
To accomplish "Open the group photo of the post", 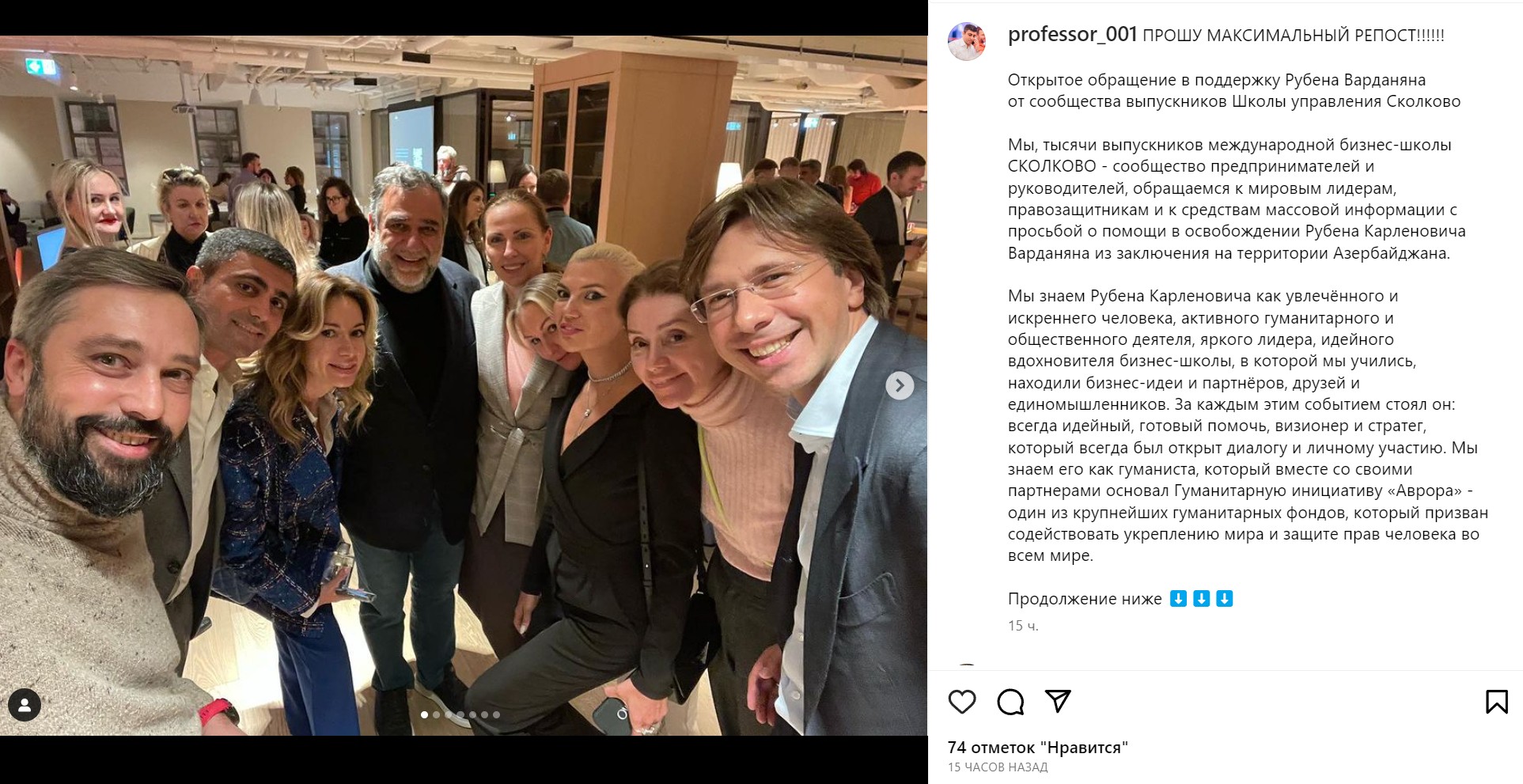I will (464, 385).
